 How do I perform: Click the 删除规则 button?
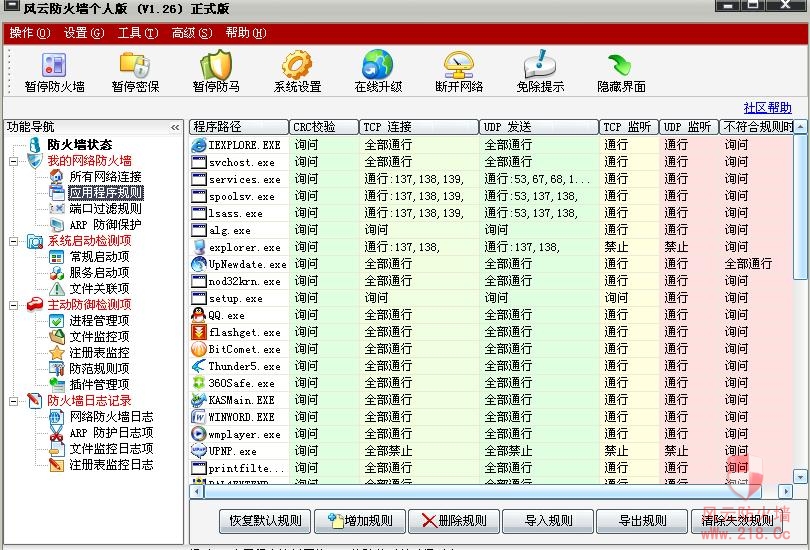point(454,521)
